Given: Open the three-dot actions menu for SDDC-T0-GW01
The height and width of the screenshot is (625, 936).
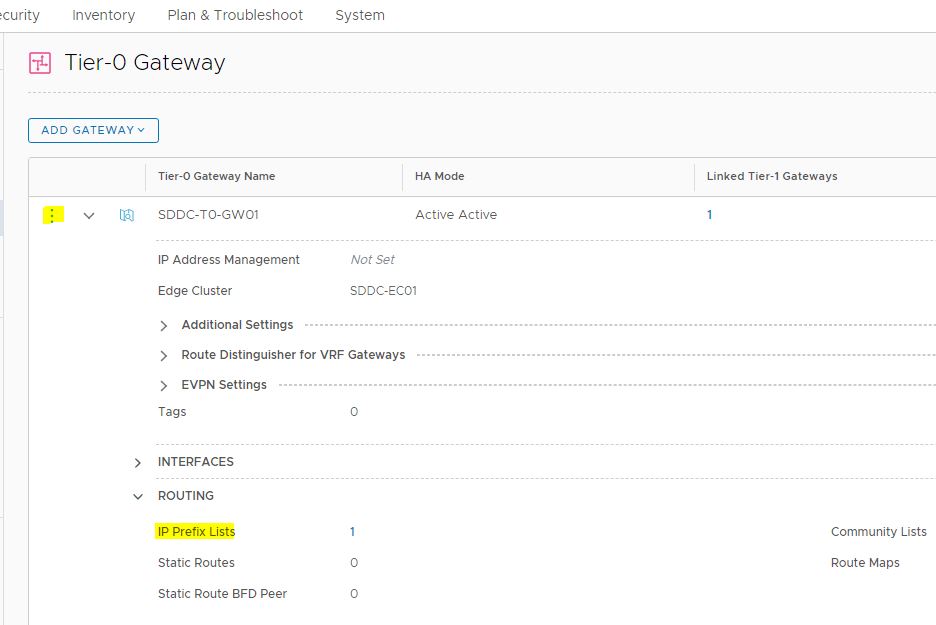Looking at the screenshot, I should [52, 215].
